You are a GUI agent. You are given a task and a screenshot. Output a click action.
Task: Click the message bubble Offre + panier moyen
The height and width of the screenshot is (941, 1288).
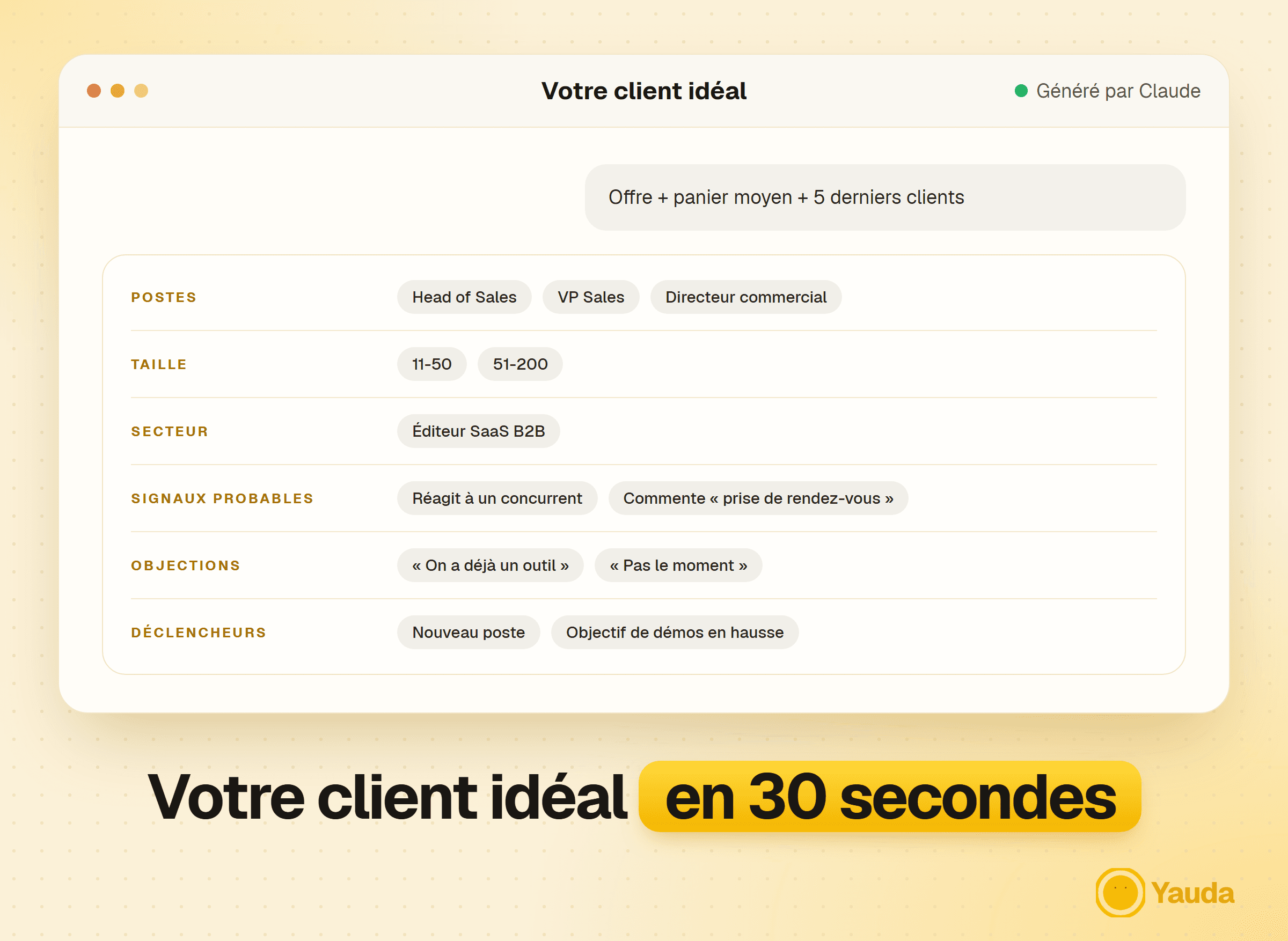pyautogui.click(x=884, y=197)
